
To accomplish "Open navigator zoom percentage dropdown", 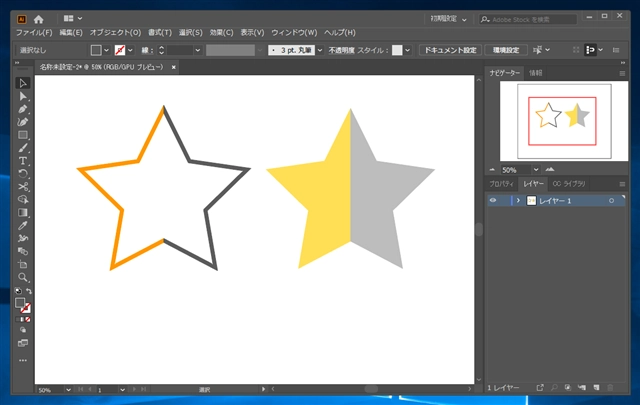I will tap(536, 169).
